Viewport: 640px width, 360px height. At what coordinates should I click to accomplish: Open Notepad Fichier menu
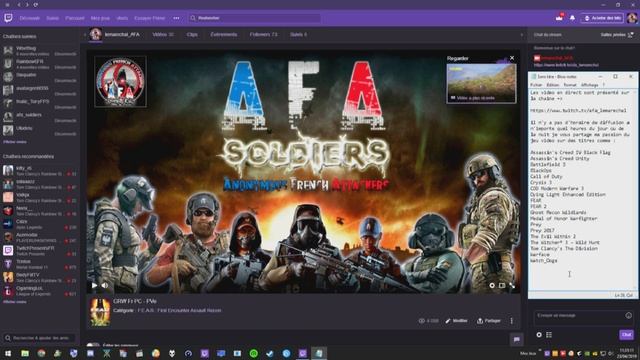pyautogui.click(x=536, y=85)
